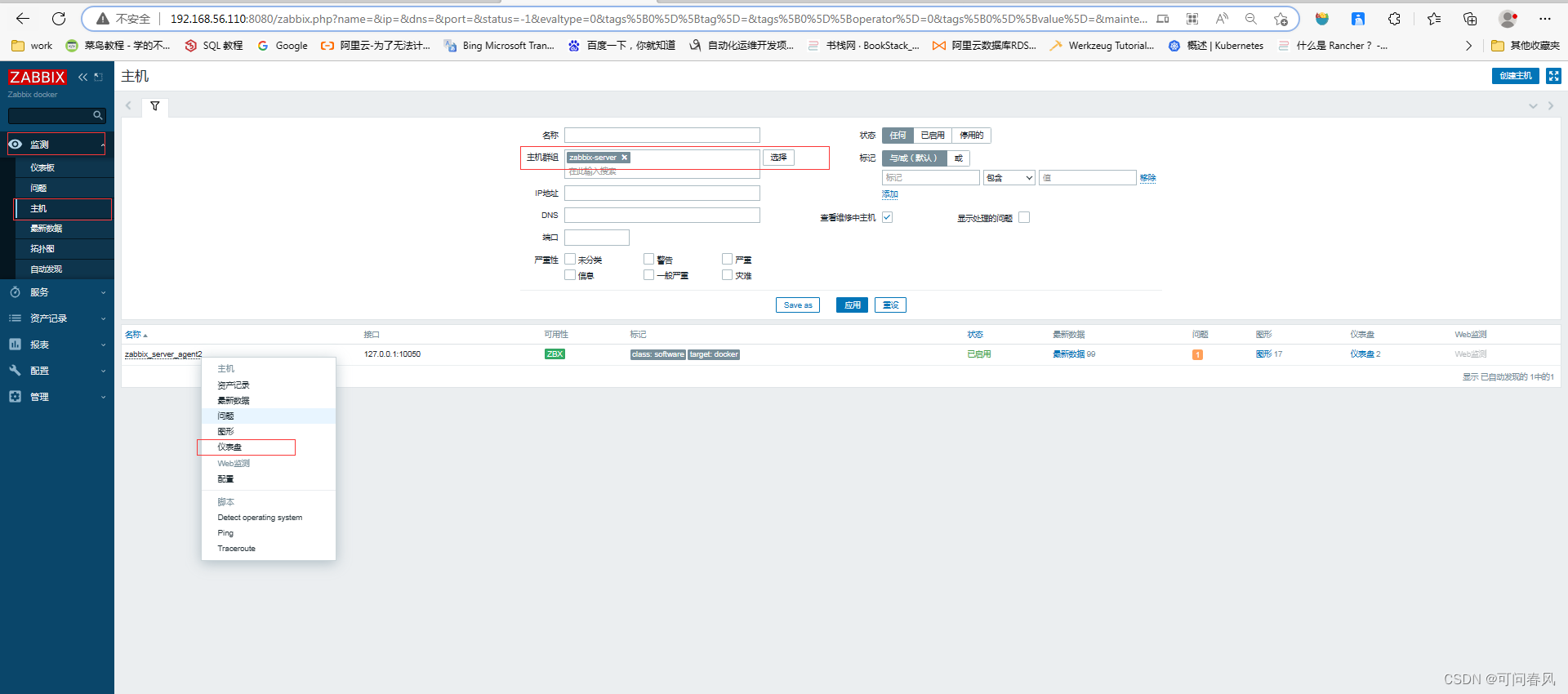Select the 停用的 status option
Screen dimensions: 1568x694
[971, 136]
